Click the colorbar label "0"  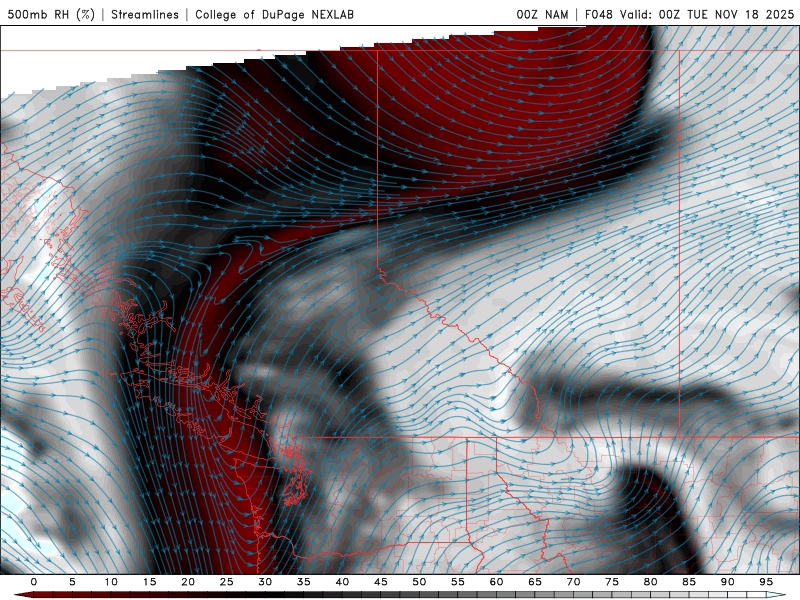[x=34, y=582]
